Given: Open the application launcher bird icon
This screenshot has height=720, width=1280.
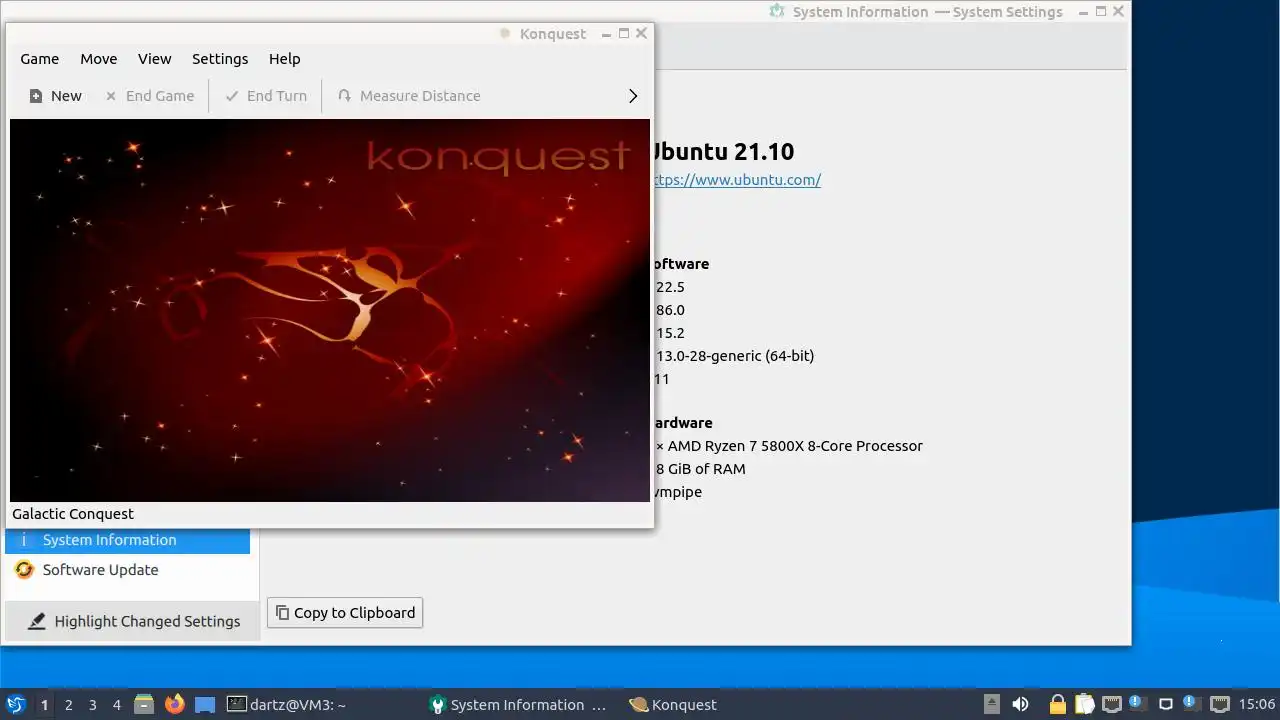Looking at the screenshot, I should pyautogui.click(x=16, y=704).
